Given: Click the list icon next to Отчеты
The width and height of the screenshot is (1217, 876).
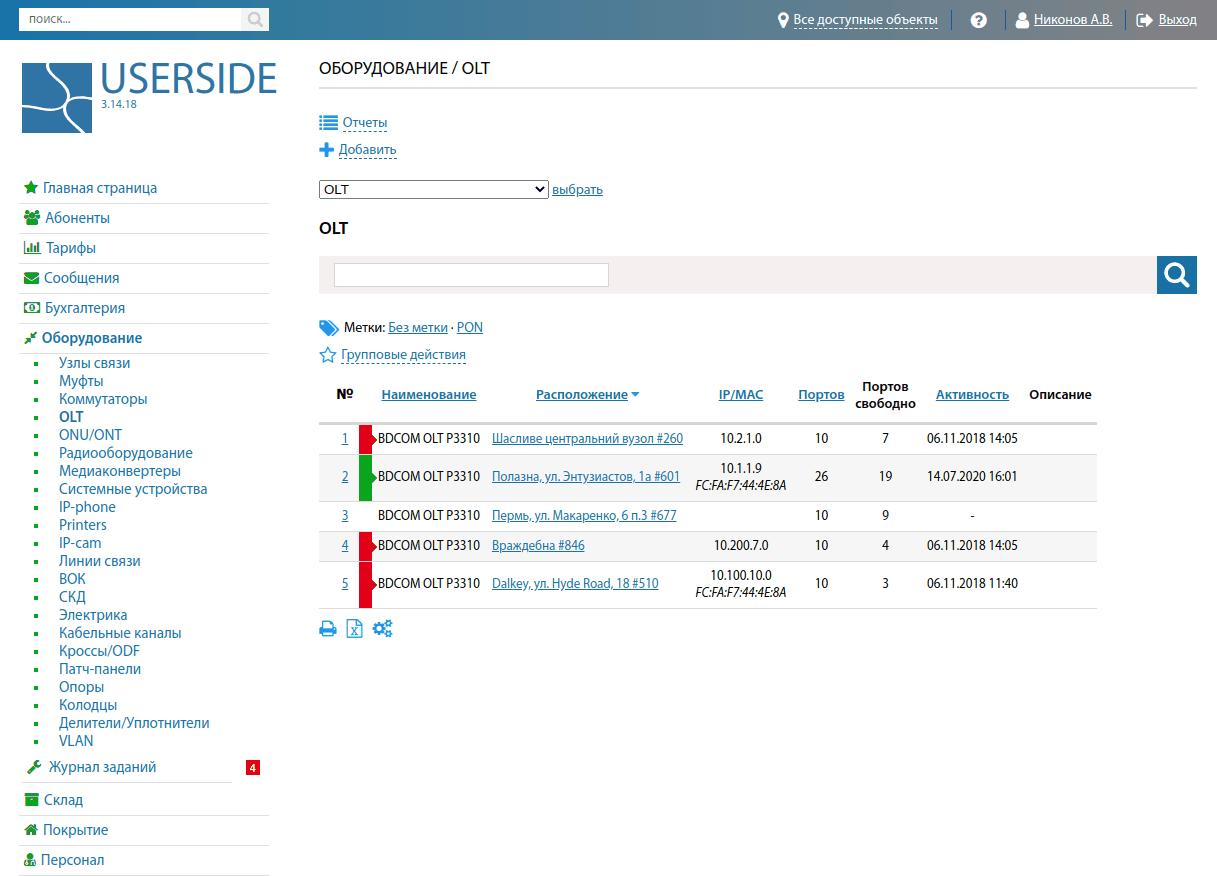Looking at the screenshot, I should tap(327, 121).
